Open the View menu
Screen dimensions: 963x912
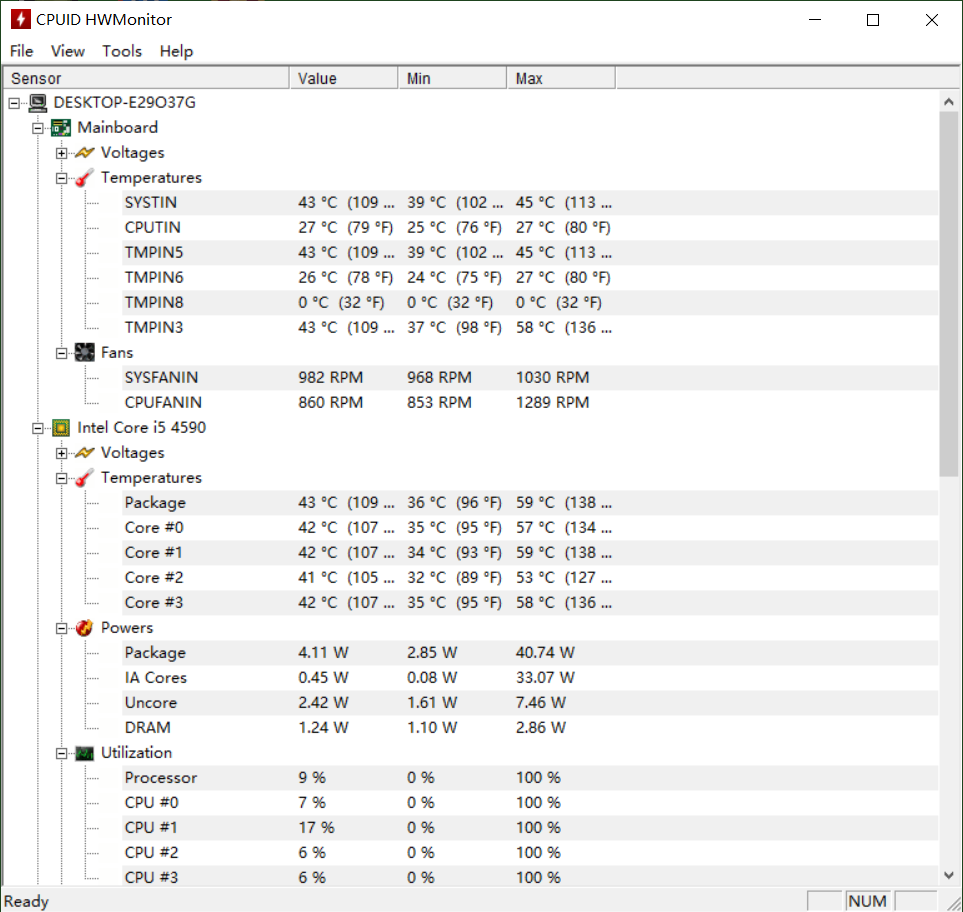pyautogui.click(x=68, y=51)
